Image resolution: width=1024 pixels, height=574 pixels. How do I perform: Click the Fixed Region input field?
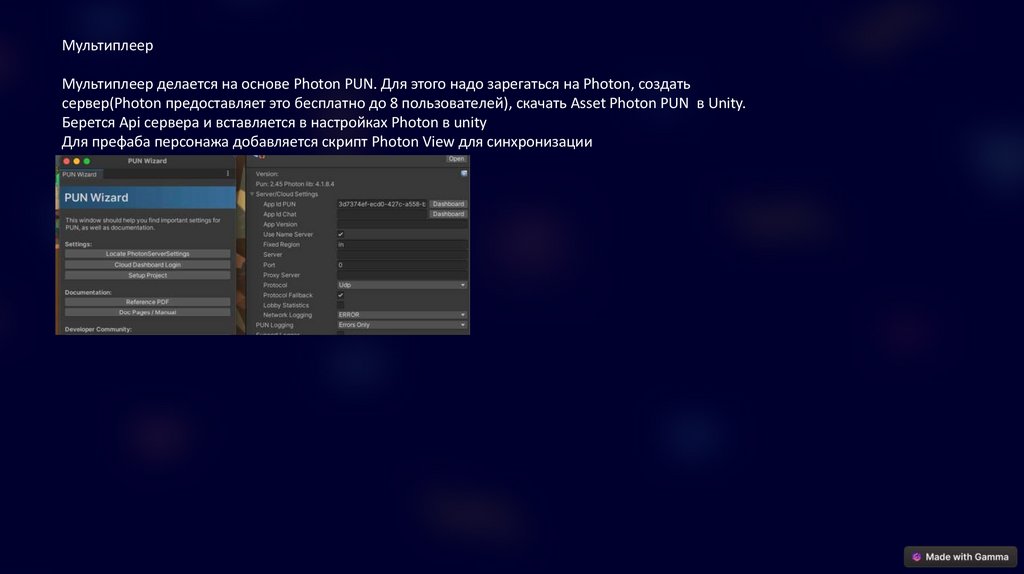[x=402, y=244]
